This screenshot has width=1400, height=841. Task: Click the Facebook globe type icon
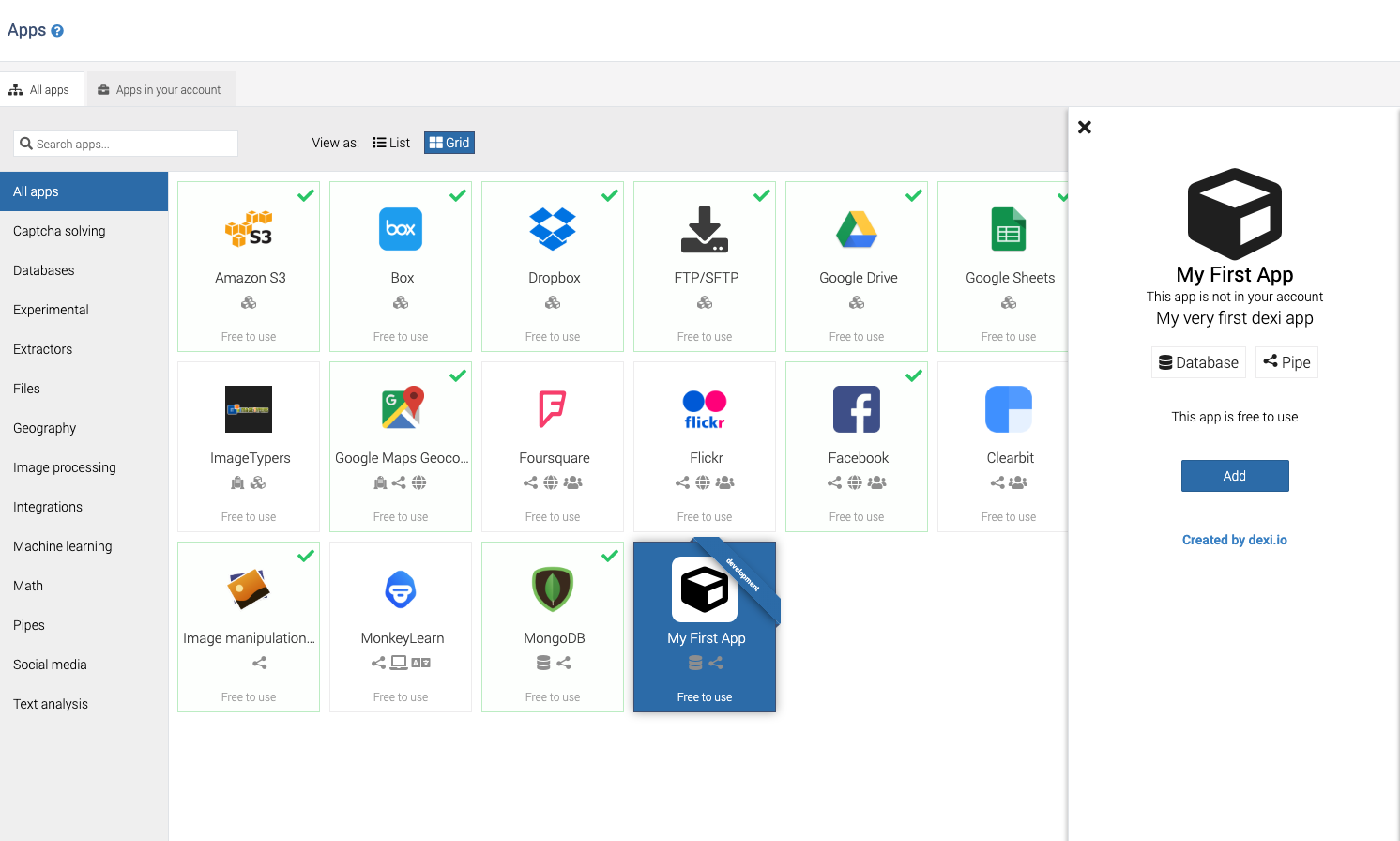(x=855, y=482)
